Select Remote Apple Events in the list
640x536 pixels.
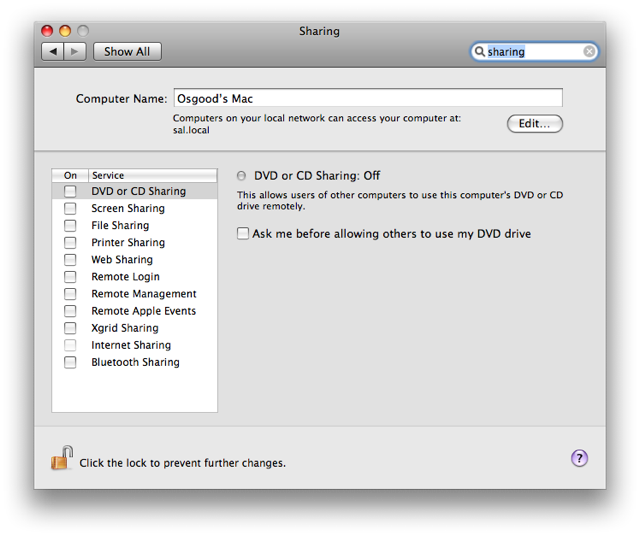[135, 311]
